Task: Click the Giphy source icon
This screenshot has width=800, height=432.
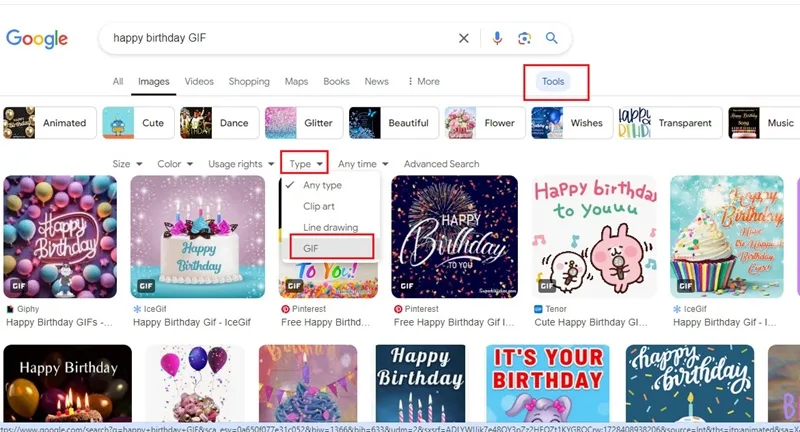Action: coord(10,309)
